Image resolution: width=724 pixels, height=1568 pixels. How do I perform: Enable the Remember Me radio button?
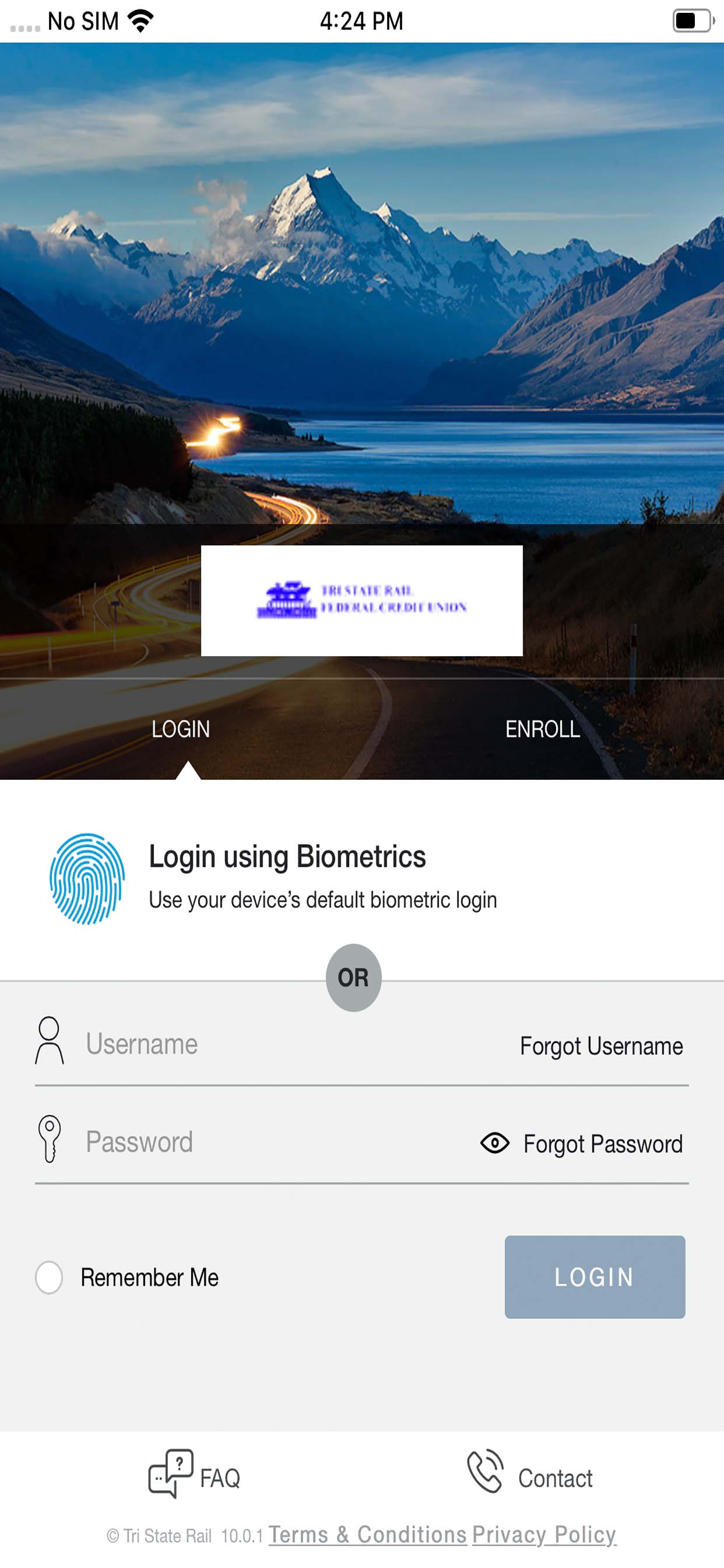(x=48, y=1277)
